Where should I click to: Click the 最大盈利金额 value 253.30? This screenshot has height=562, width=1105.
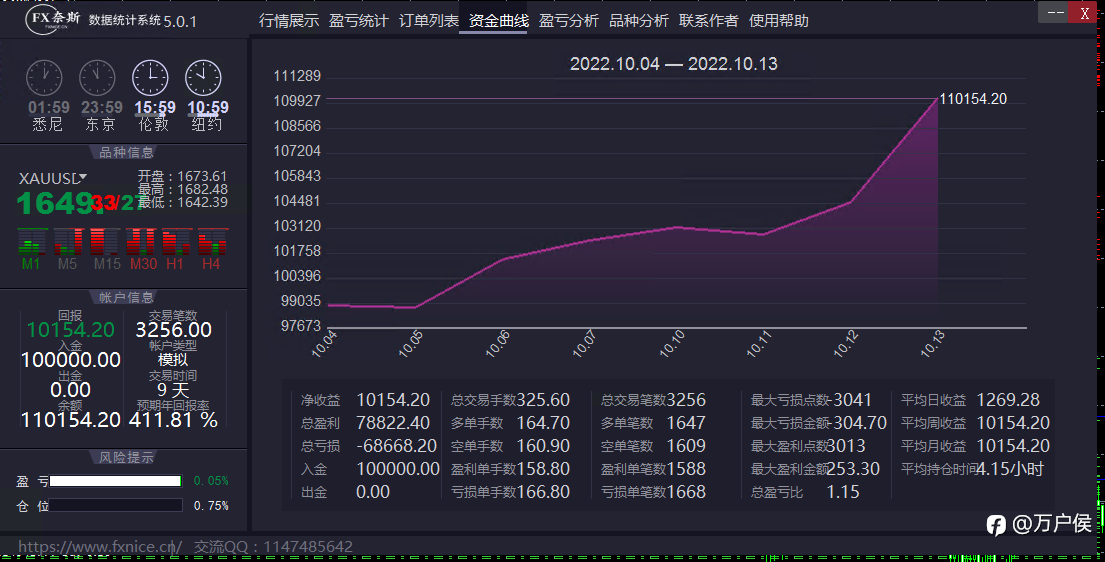coord(853,468)
